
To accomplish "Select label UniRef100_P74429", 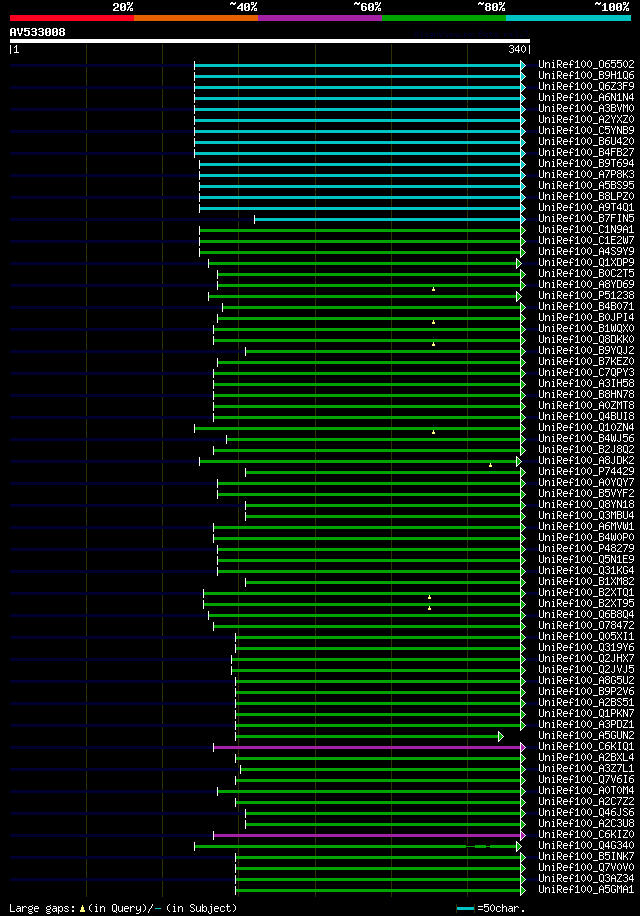I will pyautogui.click(x=586, y=471).
